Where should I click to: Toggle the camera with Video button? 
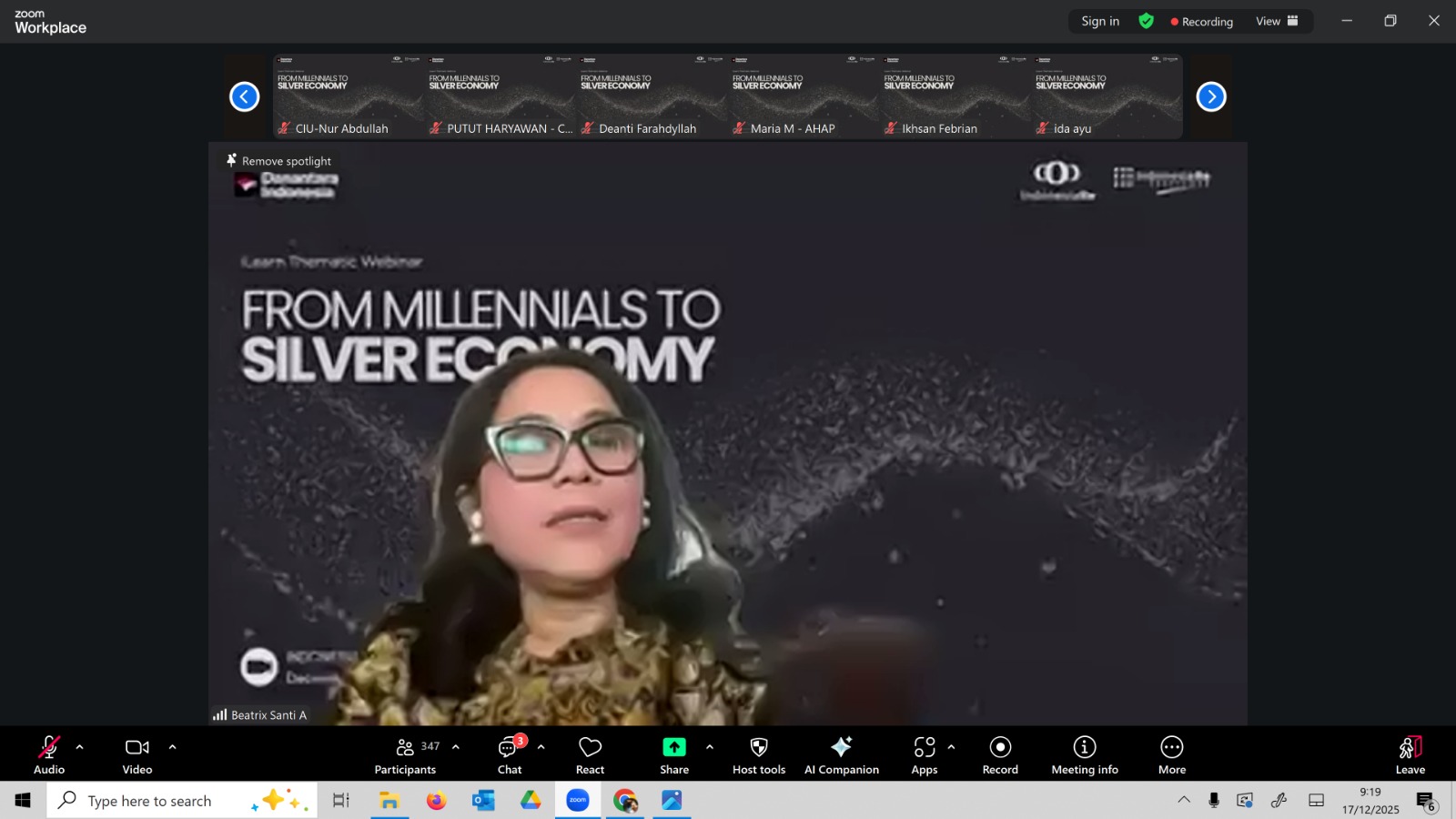[x=137, y=755]
